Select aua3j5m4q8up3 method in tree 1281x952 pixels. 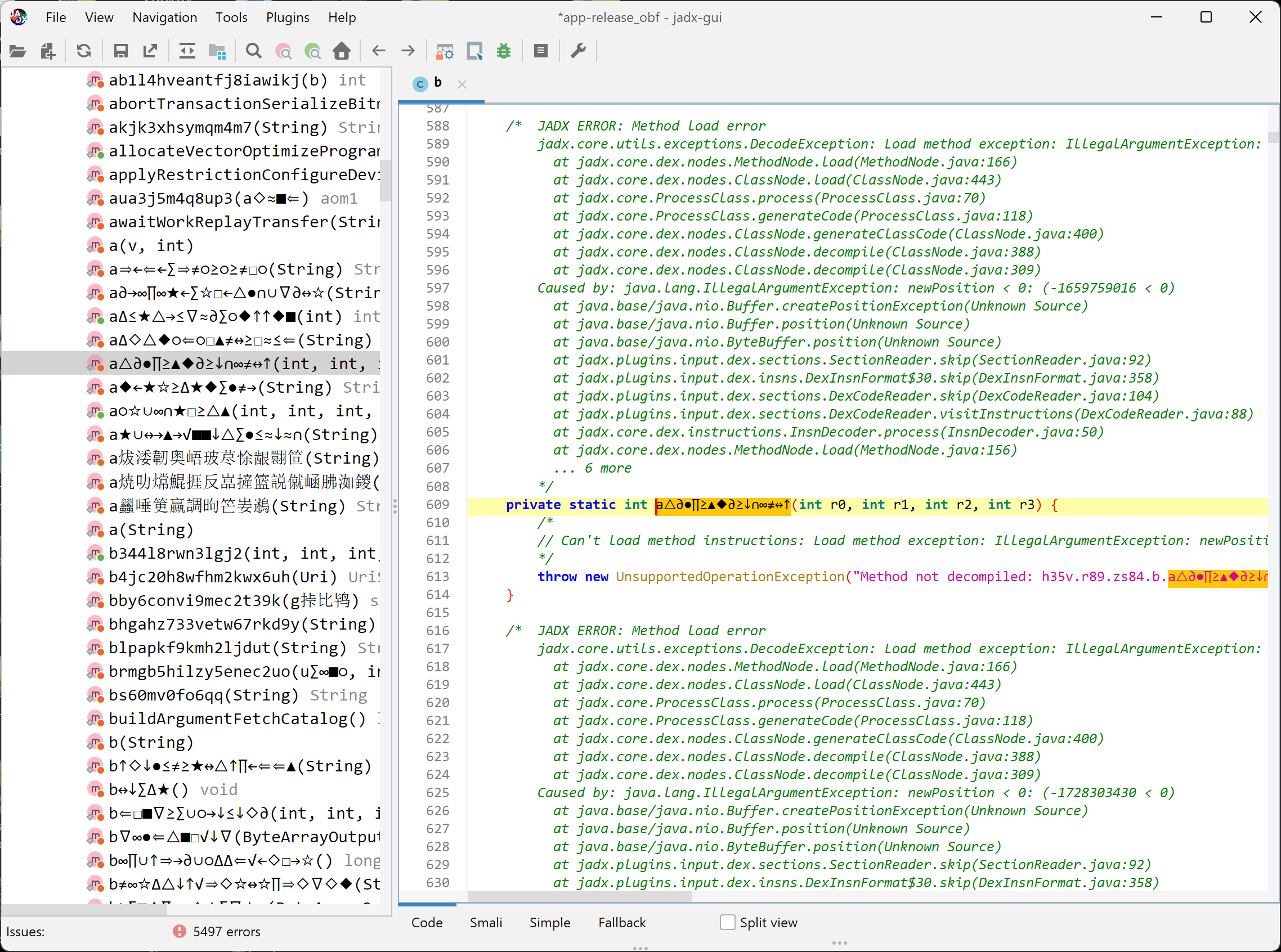pos(233,198)
